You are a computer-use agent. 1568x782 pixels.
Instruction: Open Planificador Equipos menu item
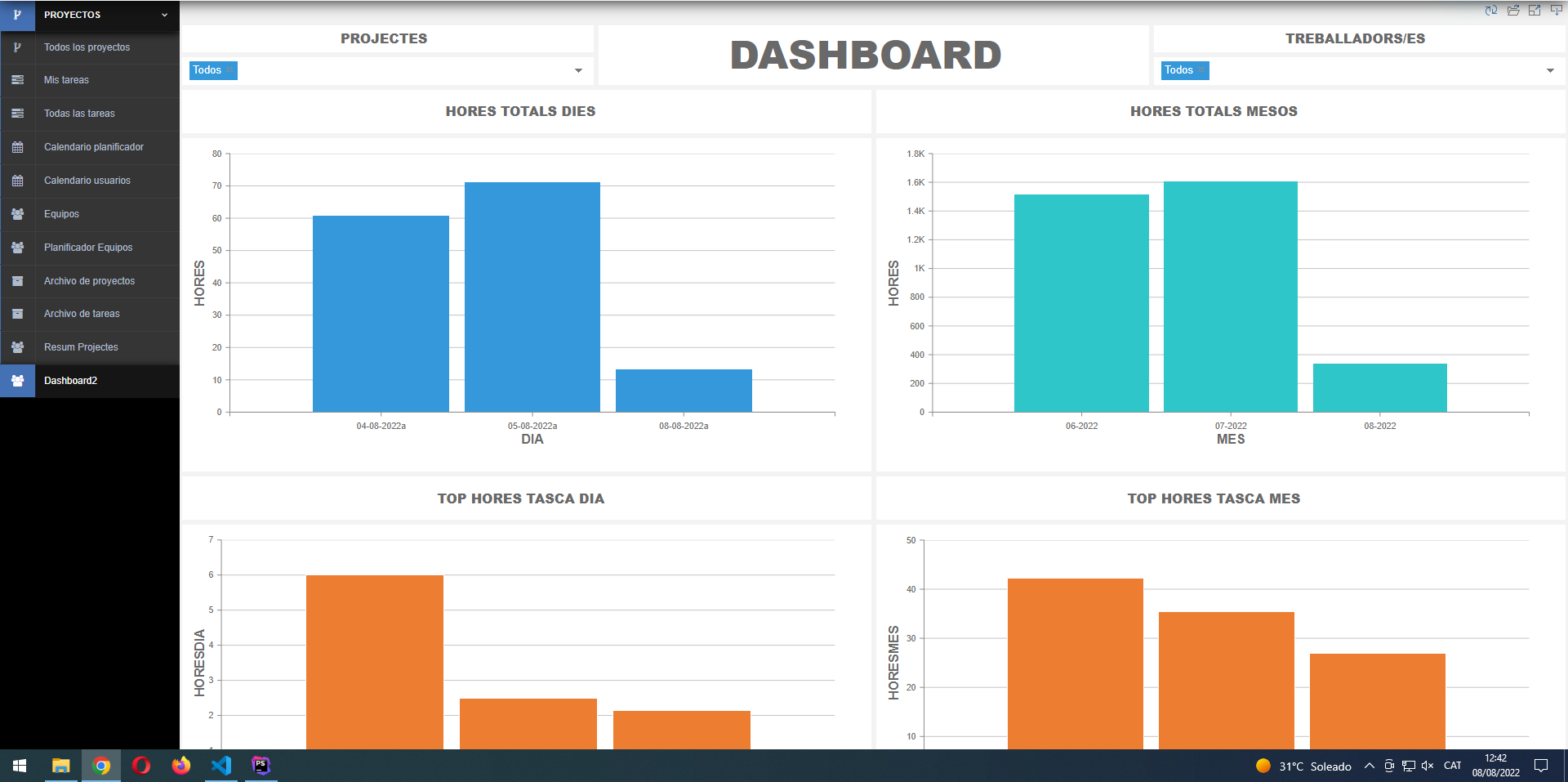(90, 248)
